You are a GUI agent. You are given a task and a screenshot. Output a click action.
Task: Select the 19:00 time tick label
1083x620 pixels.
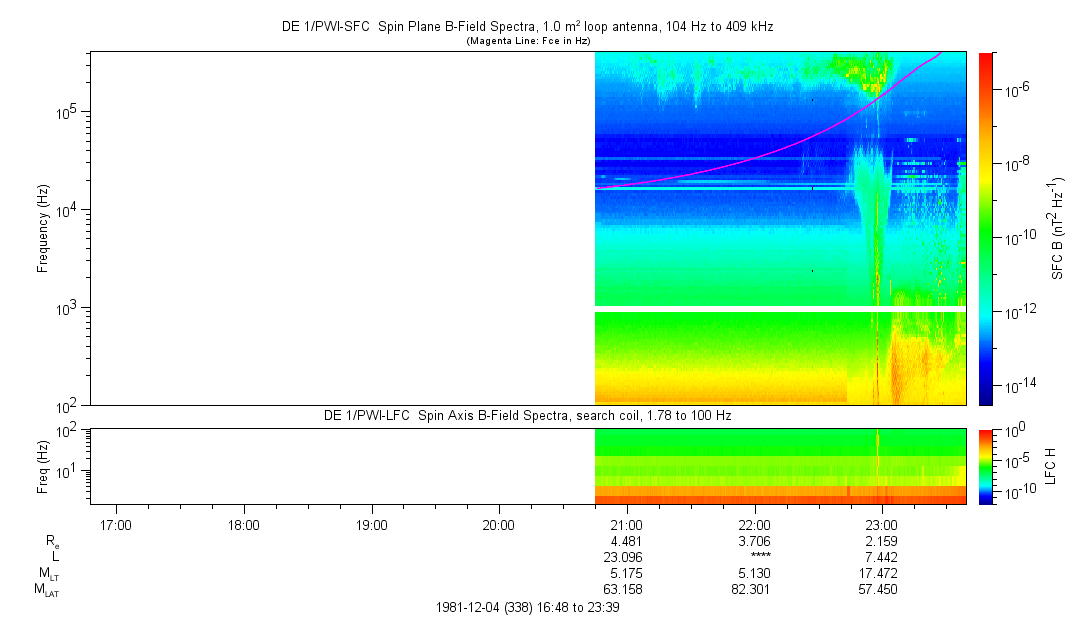click(372, 525)
